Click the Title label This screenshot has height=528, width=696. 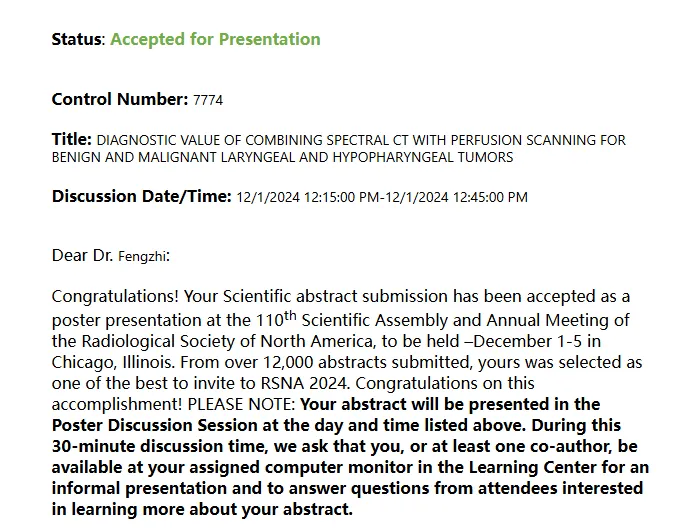pos(71,139)
